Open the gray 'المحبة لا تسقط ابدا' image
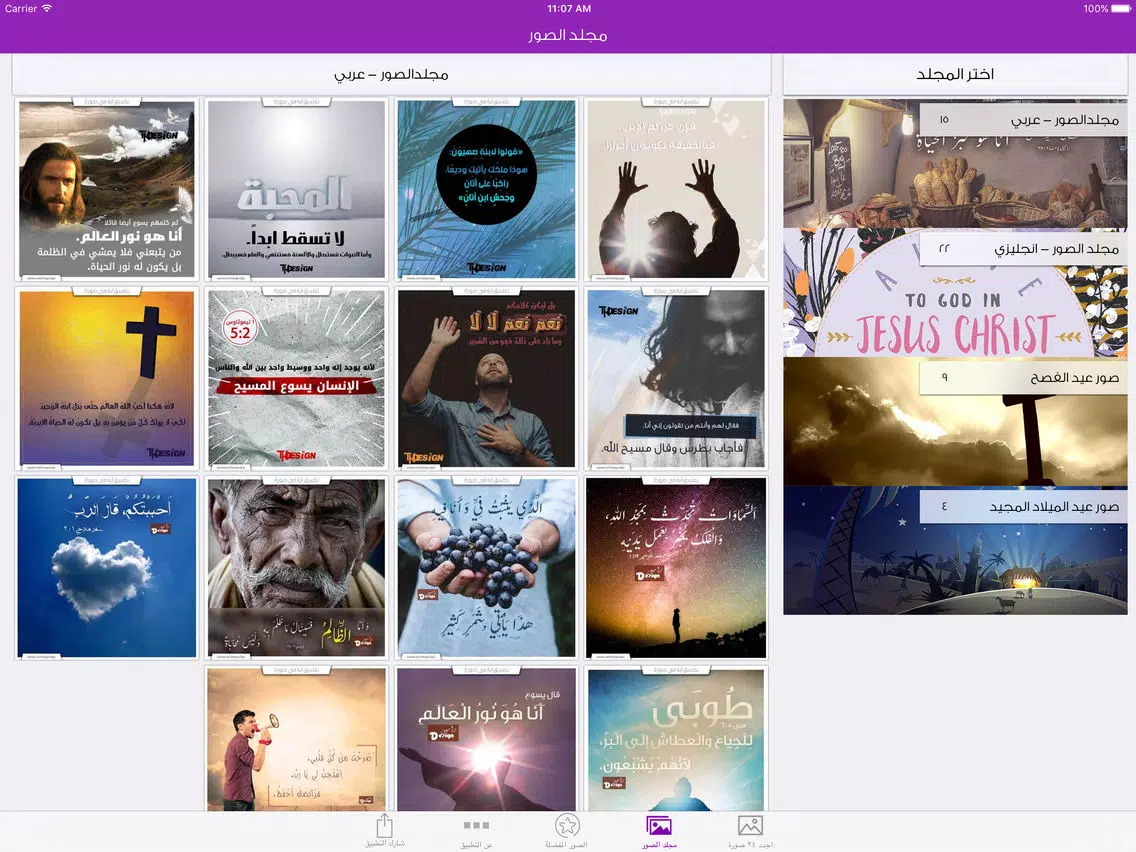1136x852 pixels. 296,190
